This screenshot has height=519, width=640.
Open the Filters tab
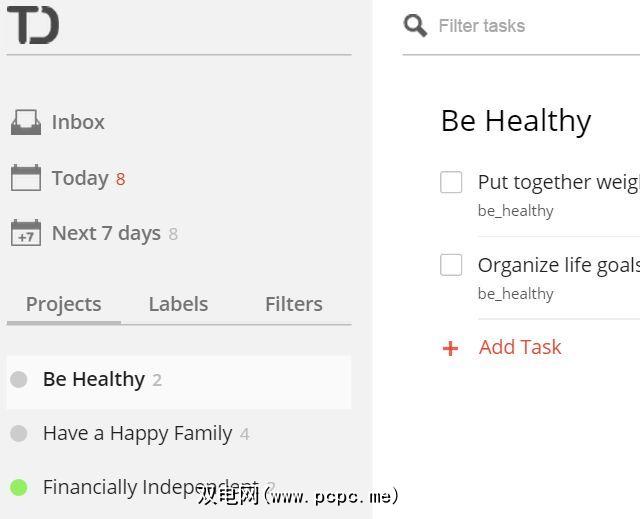[x=293, y=304]
